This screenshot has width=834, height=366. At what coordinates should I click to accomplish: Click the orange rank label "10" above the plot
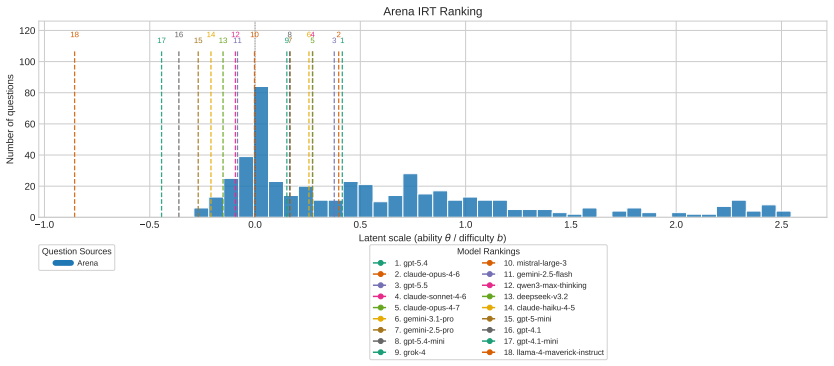point(255,35)
